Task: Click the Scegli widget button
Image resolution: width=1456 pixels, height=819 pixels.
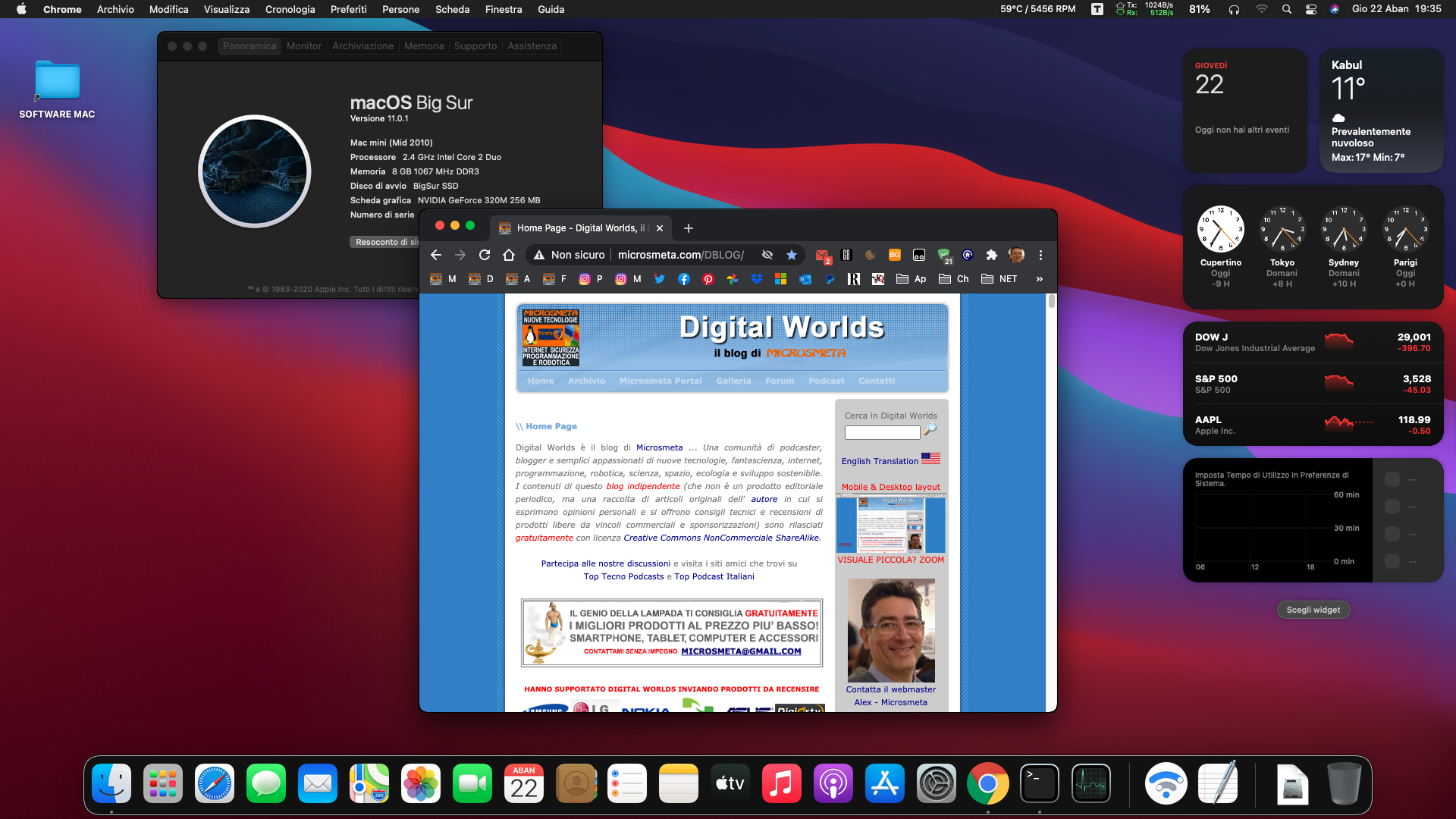Action: click(1313, 610)
